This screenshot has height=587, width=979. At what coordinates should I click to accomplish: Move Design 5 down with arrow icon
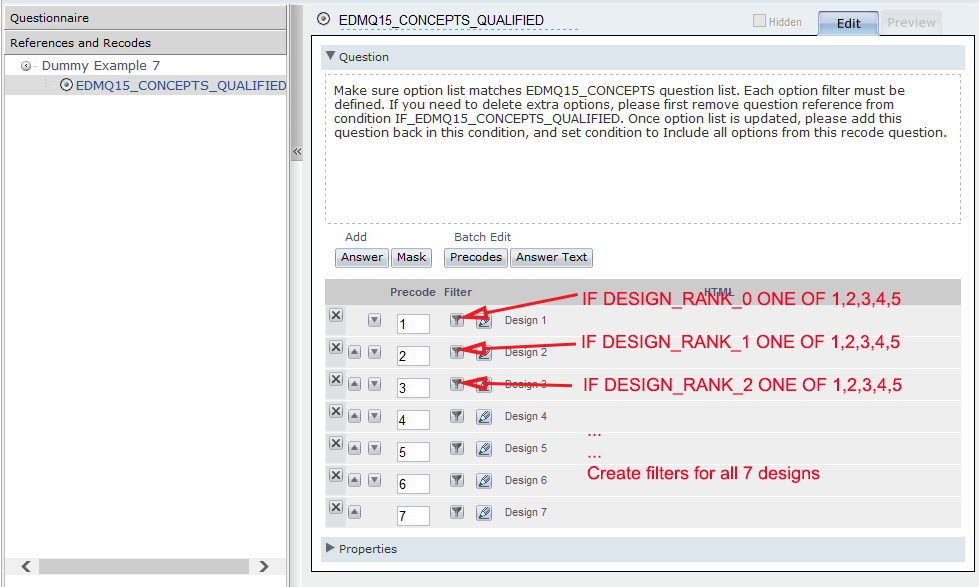coord(375,448)
